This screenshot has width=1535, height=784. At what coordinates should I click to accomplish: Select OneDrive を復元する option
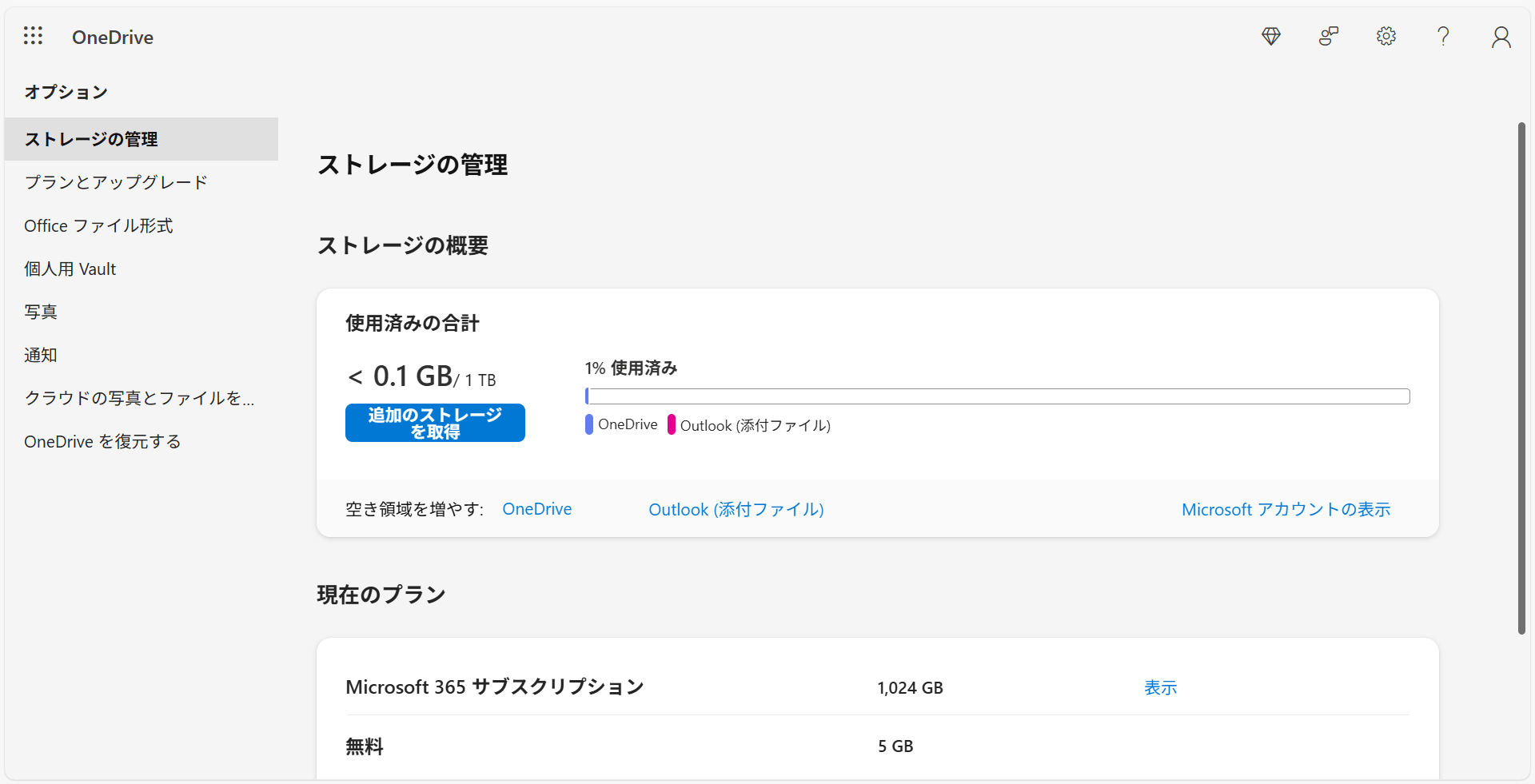[142, 441]
